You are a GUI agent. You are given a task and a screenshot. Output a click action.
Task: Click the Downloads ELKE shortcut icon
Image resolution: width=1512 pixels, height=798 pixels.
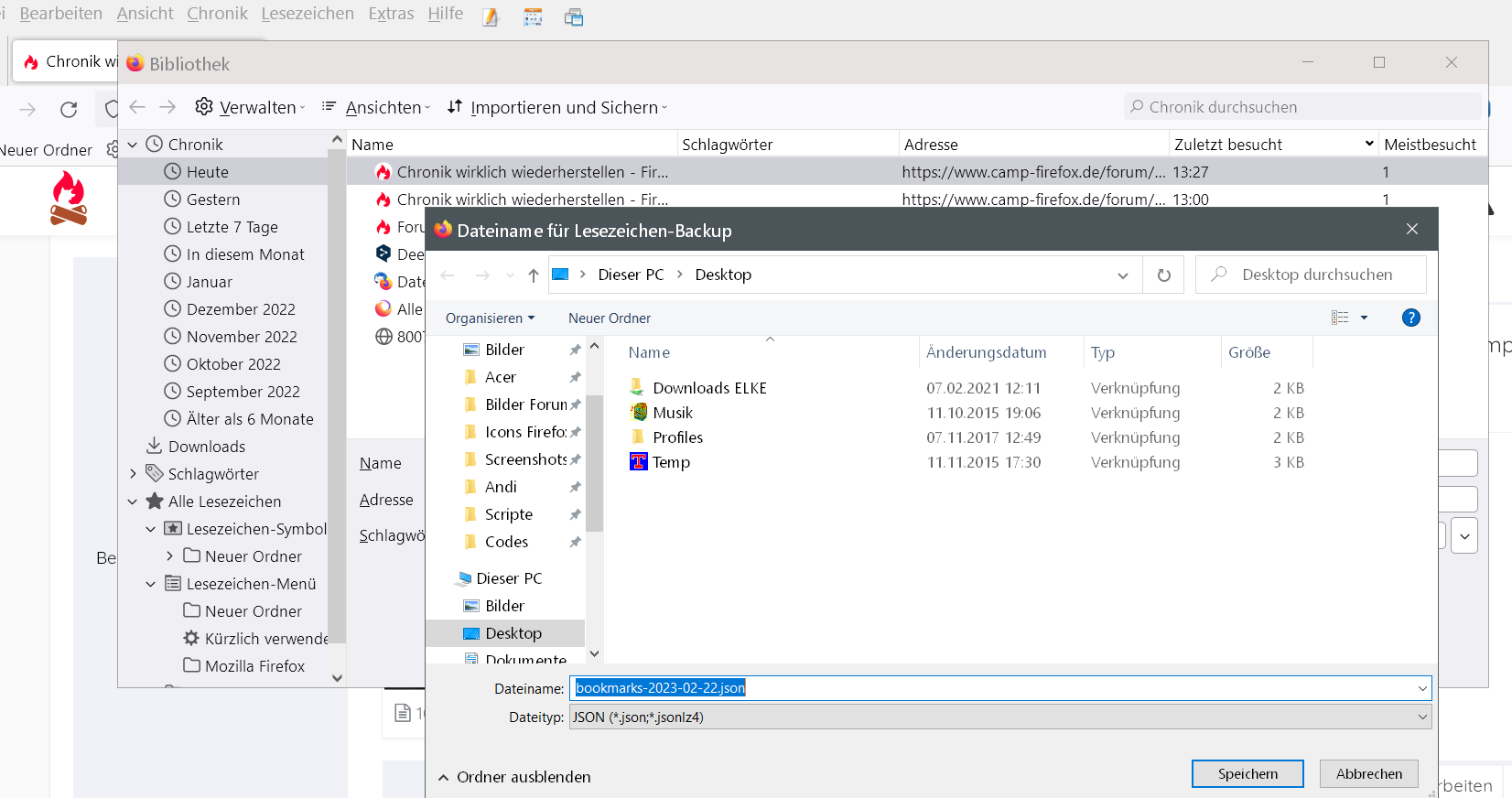(x=638, y=388)
